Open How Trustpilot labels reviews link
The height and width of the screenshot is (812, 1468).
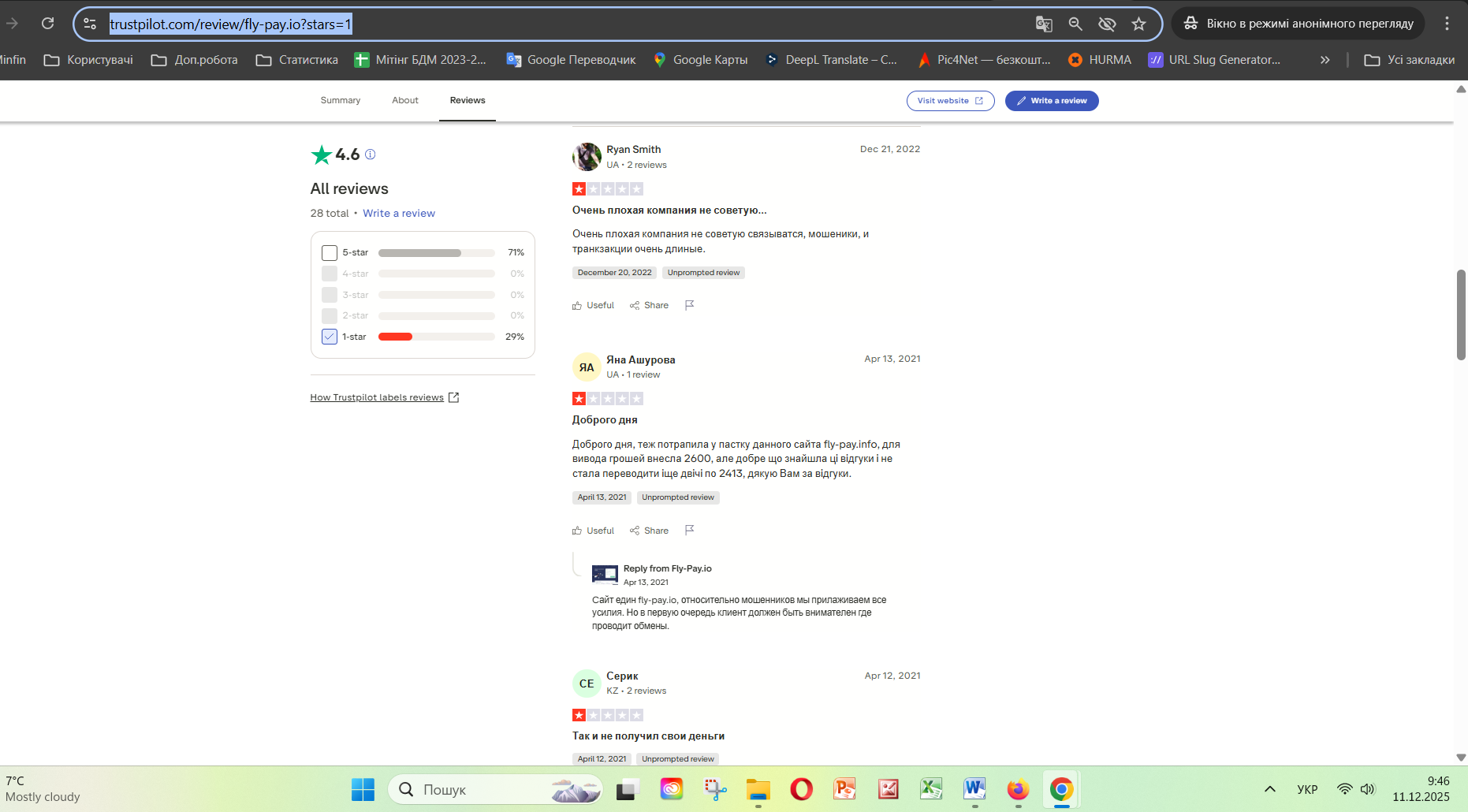coord(385,397)
